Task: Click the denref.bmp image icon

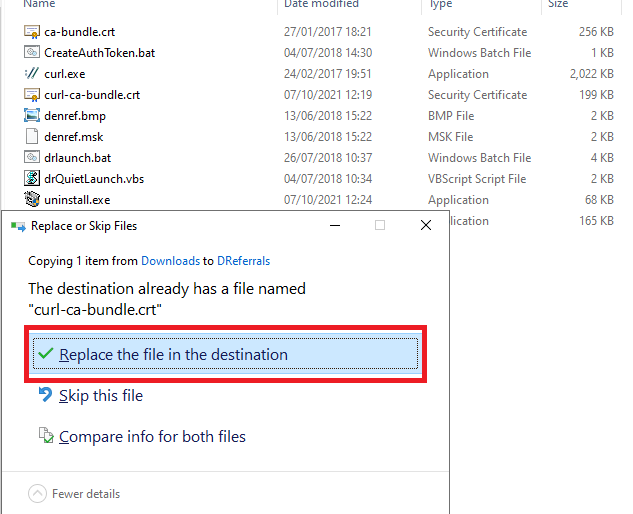Action: tap(32, 116)
